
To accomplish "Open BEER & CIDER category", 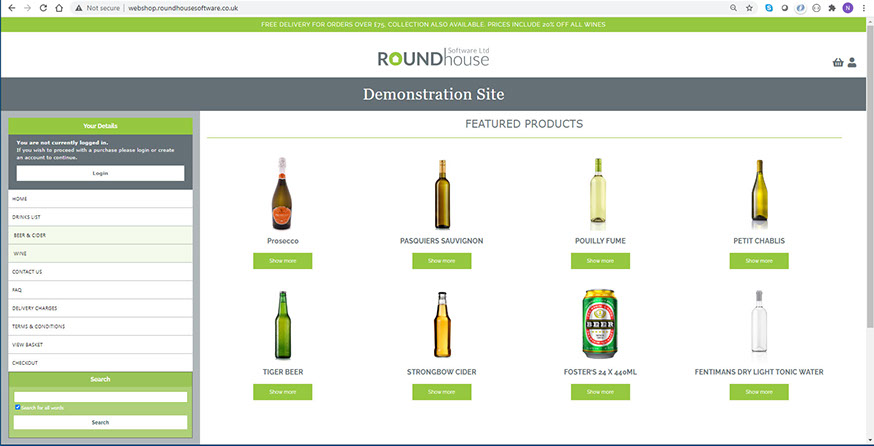I will click(100, 235).
